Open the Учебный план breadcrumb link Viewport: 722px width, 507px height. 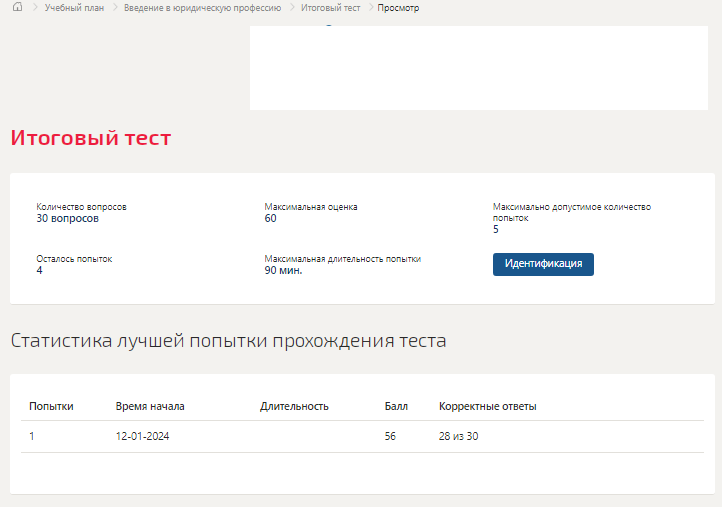(x=74, y=8)
